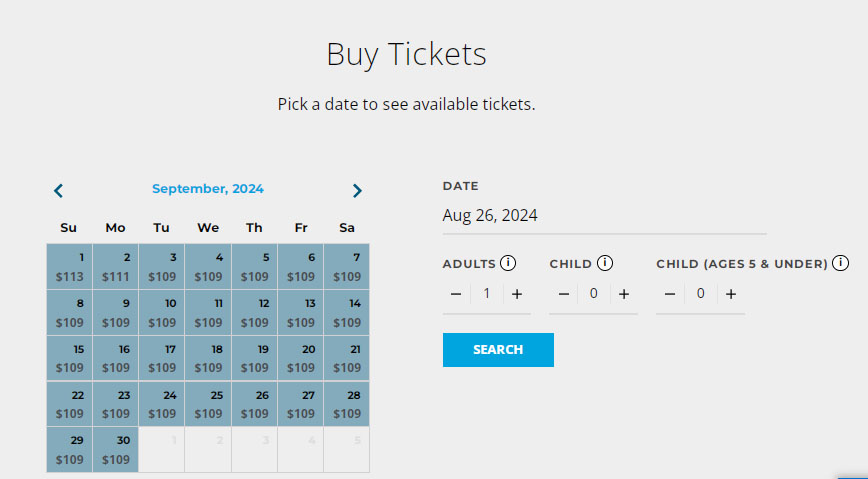Pick September 30 date cell
Viewport: 868px width, 479px height.
tap(116, 450)
